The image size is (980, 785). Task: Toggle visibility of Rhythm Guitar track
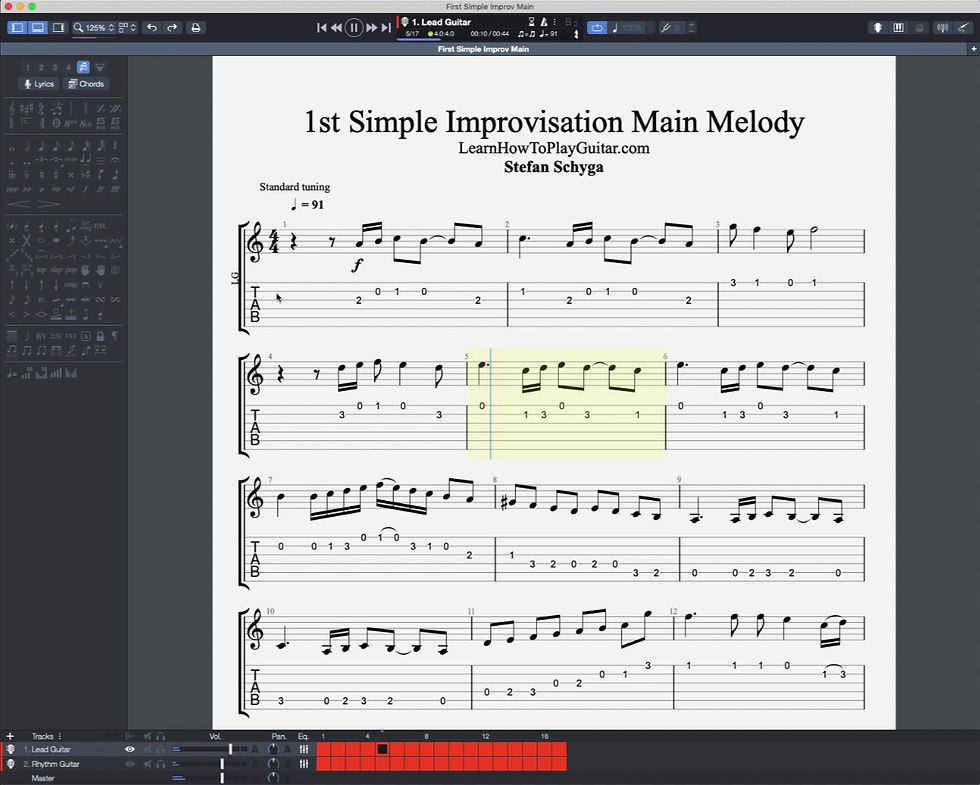[x=130, y=764]
